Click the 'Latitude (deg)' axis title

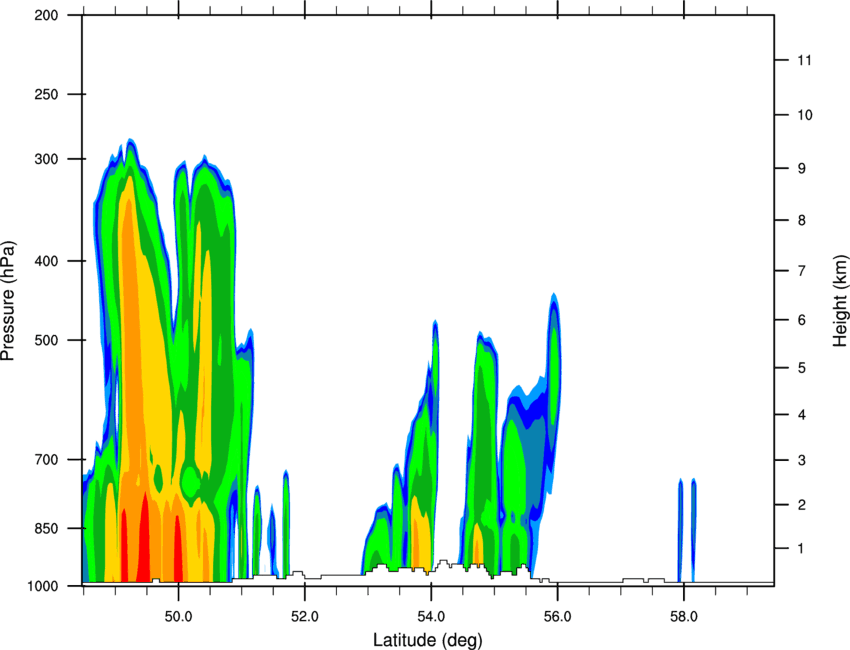click(427, 640)
